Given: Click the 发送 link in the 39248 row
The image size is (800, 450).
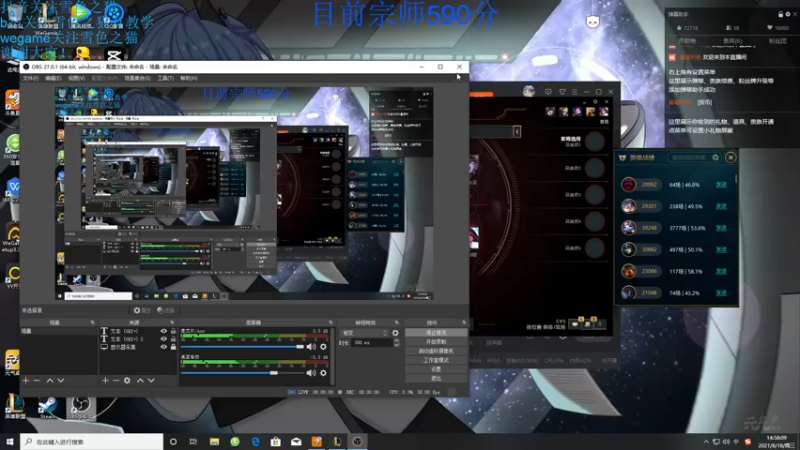Looking at the screenshot, I should pyautogui.click(x=721, y=228).
